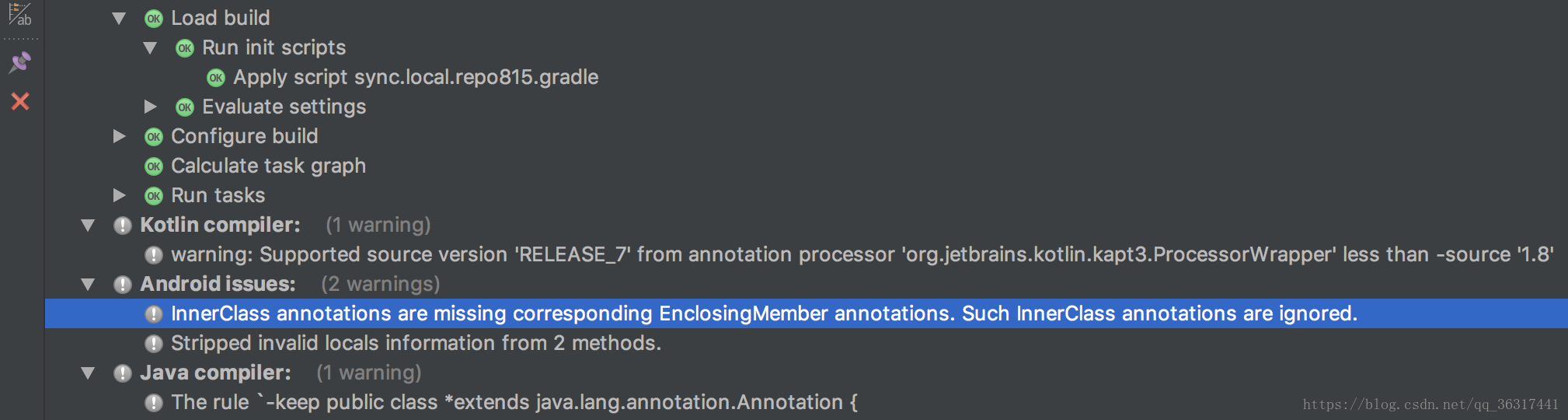Collapse the Android issues group
The width and height of the screenshot is (1568, 420).
[x=88, y=285]
